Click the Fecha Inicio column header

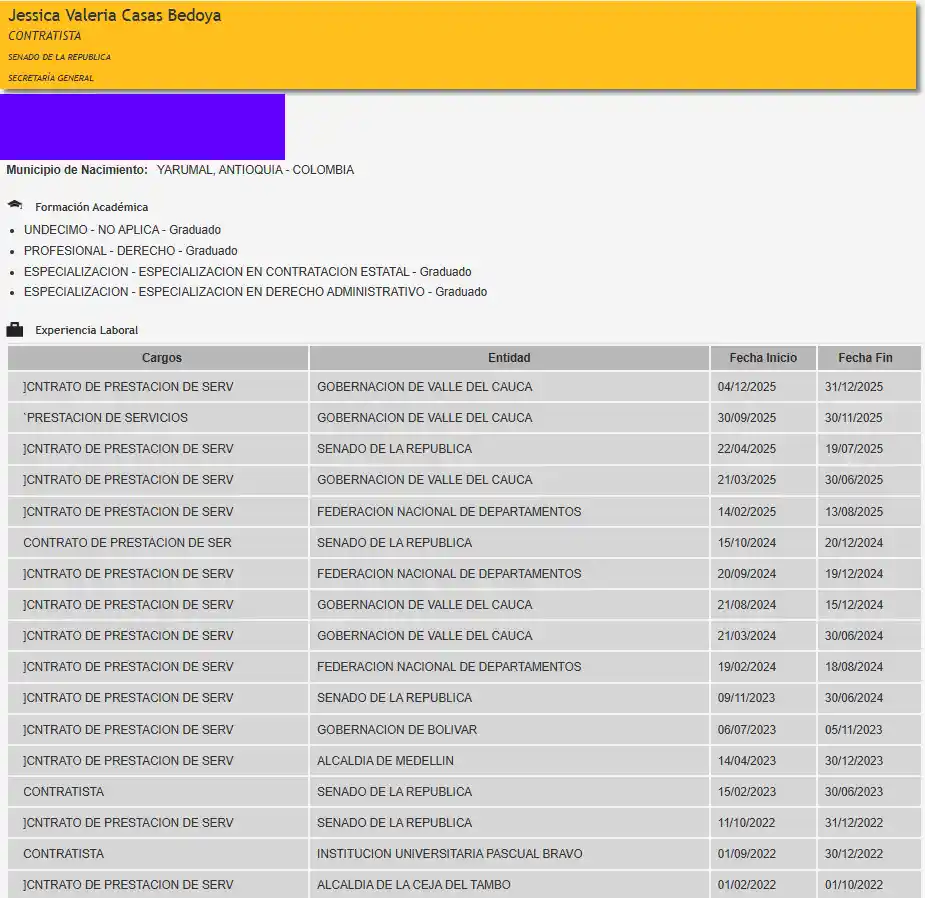763,358
